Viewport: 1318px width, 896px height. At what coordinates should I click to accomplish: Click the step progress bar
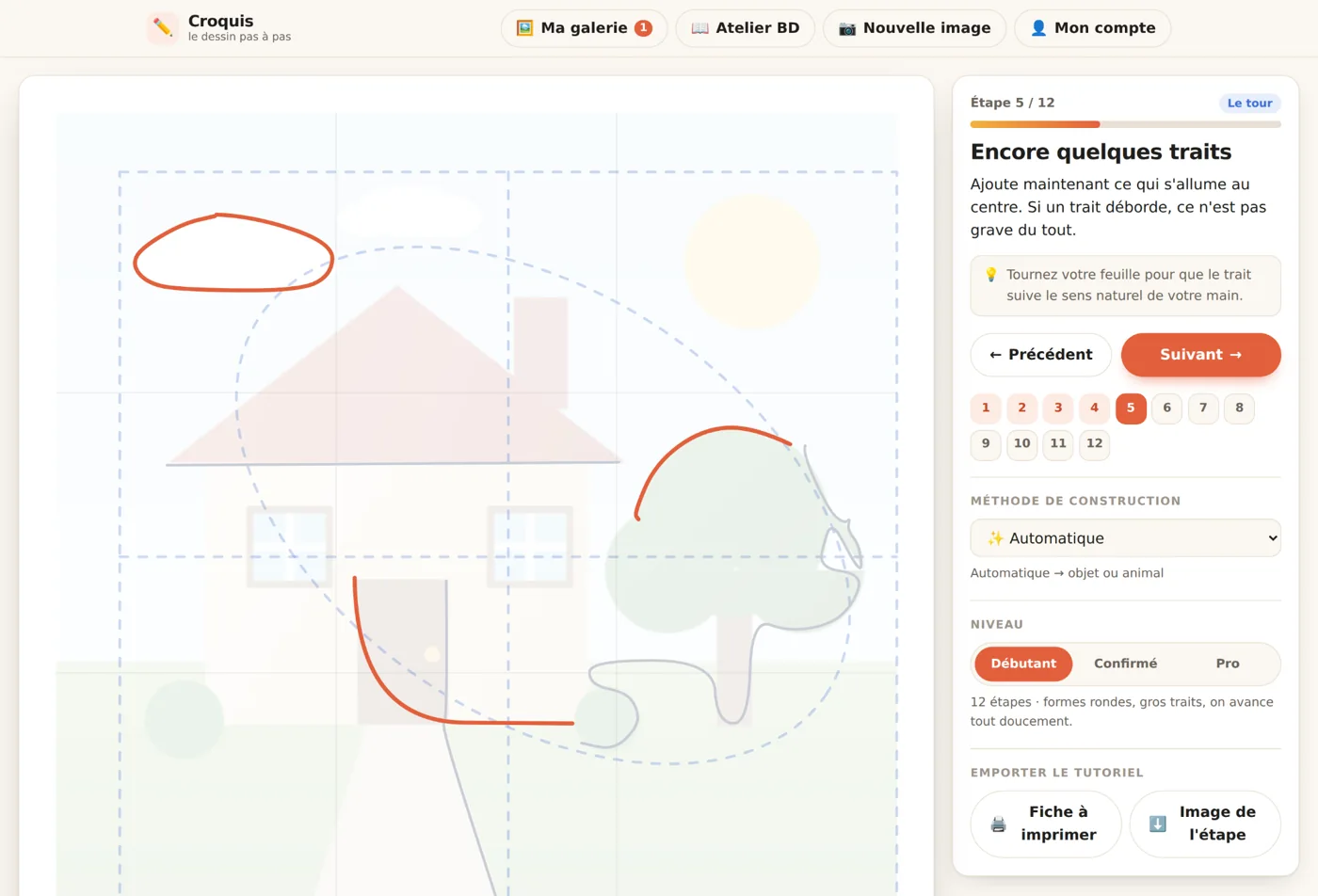click(1125, 124)
